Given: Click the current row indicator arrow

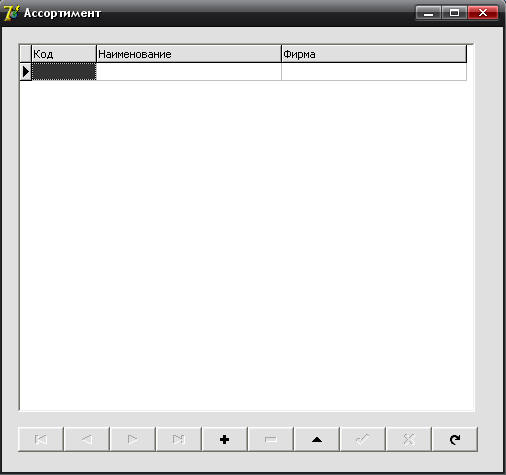Looking at the screenshot, I should 26,71.
